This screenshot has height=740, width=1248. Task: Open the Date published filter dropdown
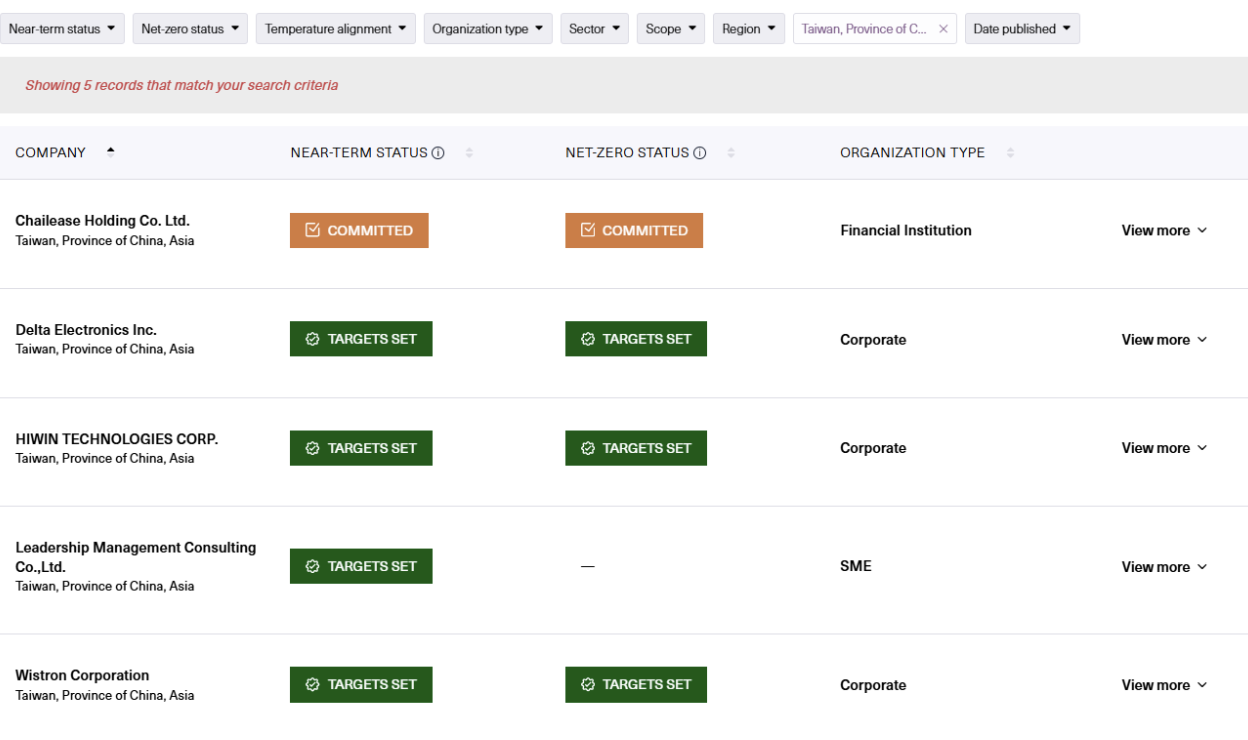pos(1022,29)
